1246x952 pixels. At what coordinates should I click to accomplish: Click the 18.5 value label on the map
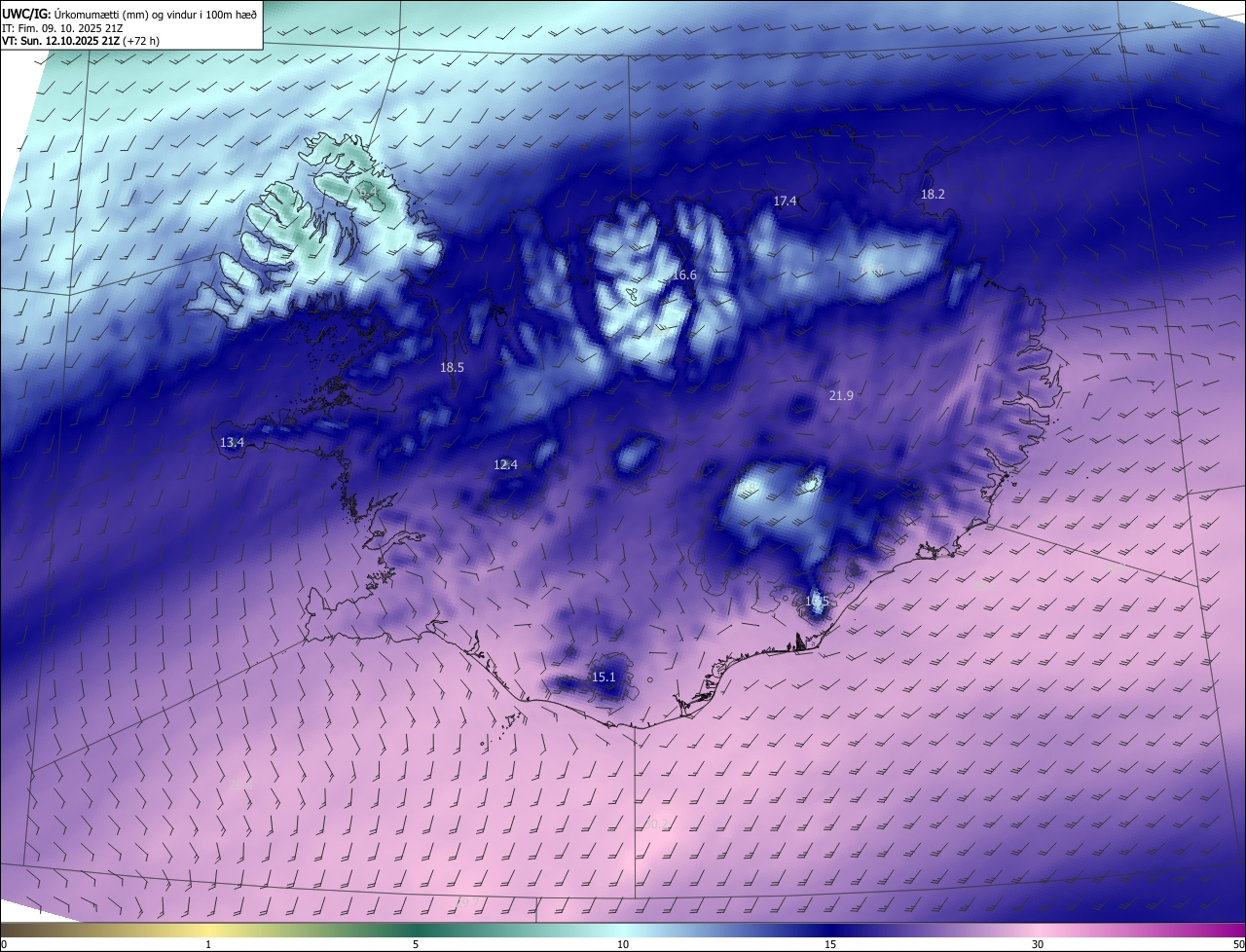click(x=452, y=367)
